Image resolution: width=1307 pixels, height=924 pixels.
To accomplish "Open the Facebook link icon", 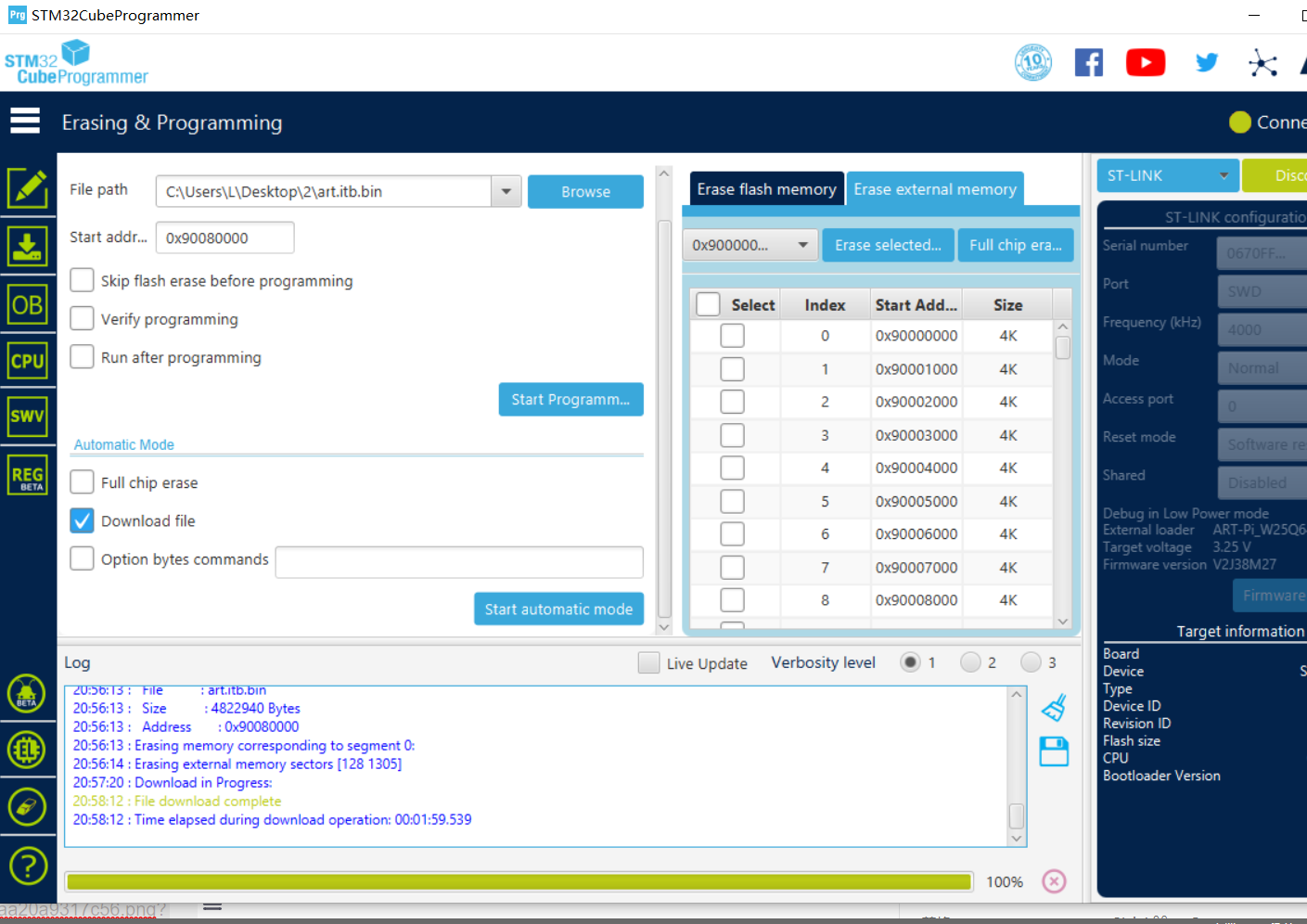I will [1089, 62].
